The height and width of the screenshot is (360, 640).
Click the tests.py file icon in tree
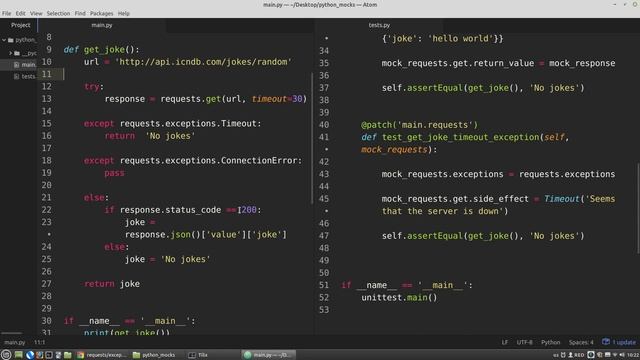[16, 76]
